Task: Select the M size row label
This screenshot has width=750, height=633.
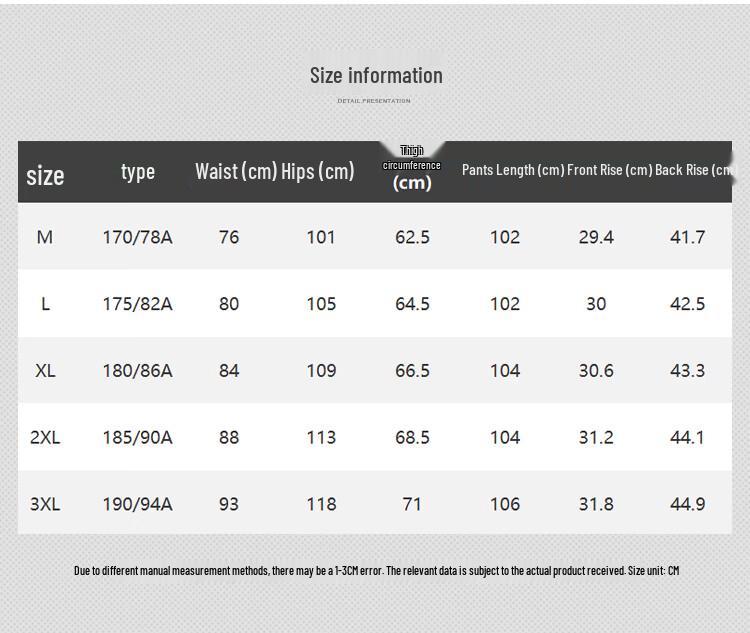Action: point(45,237)
